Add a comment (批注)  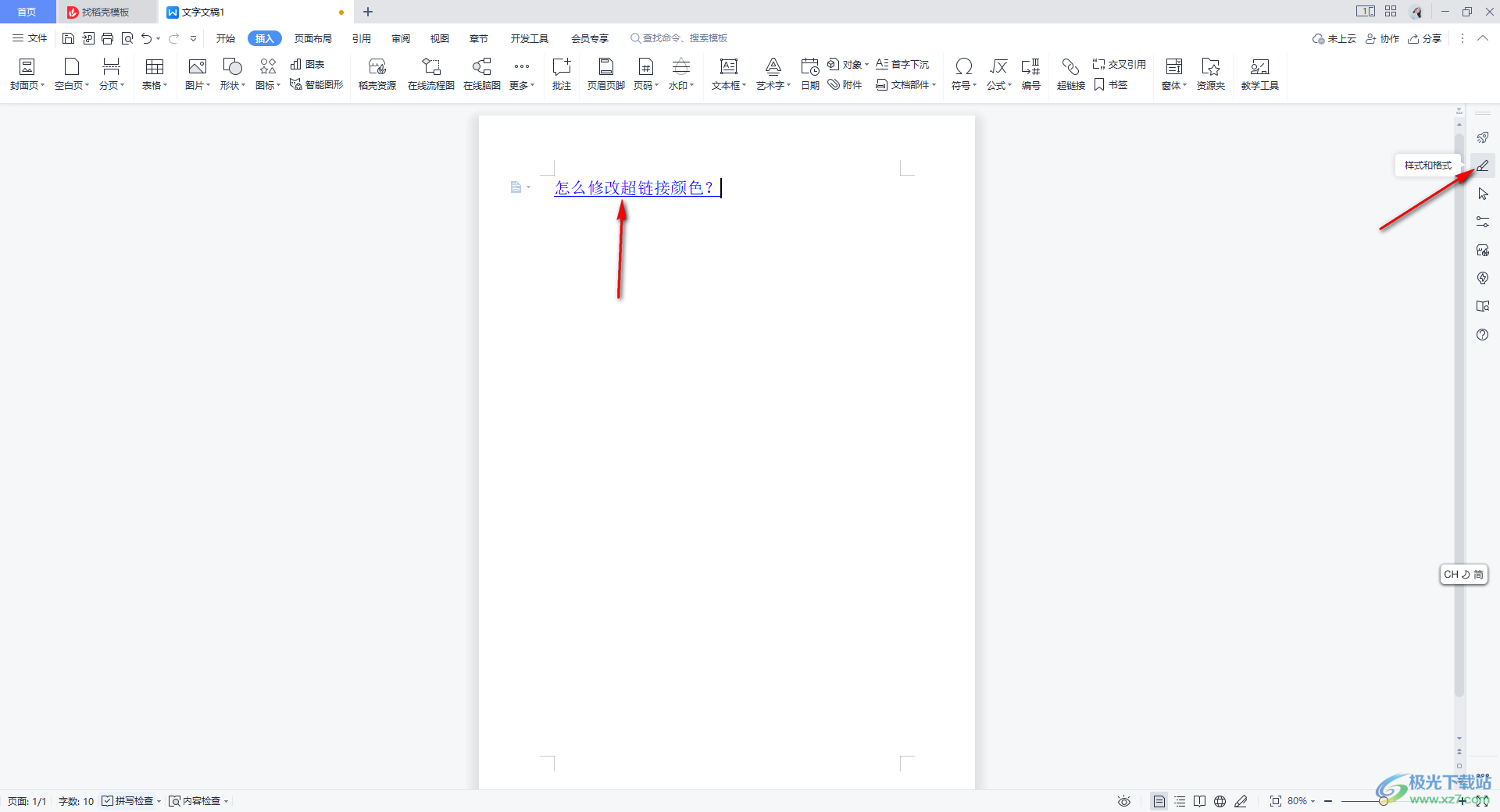pos(562,74)
